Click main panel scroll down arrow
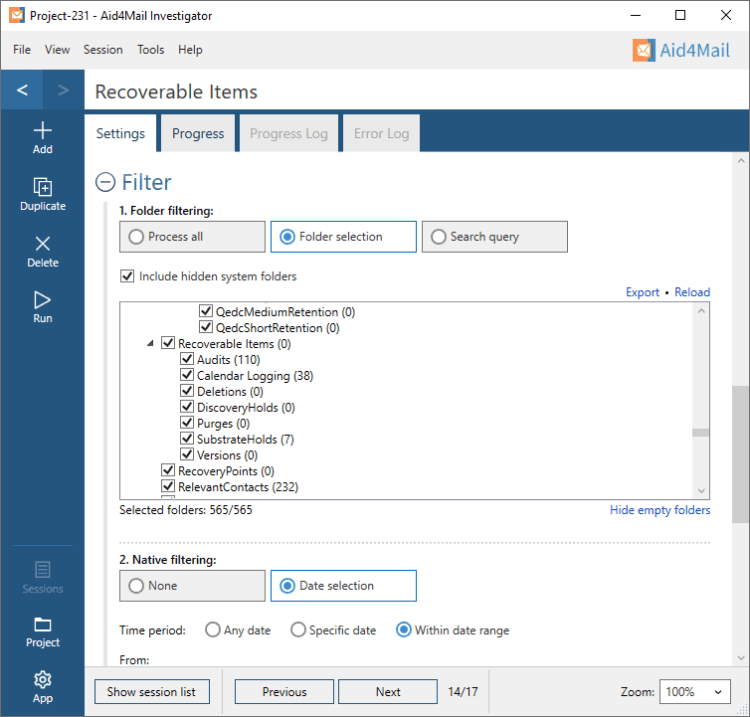 click(x=740, y=658)
